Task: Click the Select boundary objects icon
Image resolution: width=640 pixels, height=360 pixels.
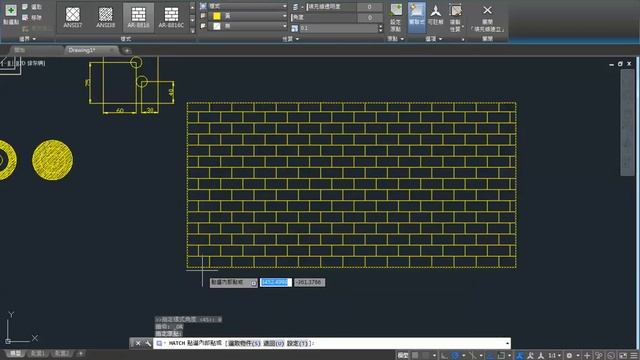Action: click(25, 7)
